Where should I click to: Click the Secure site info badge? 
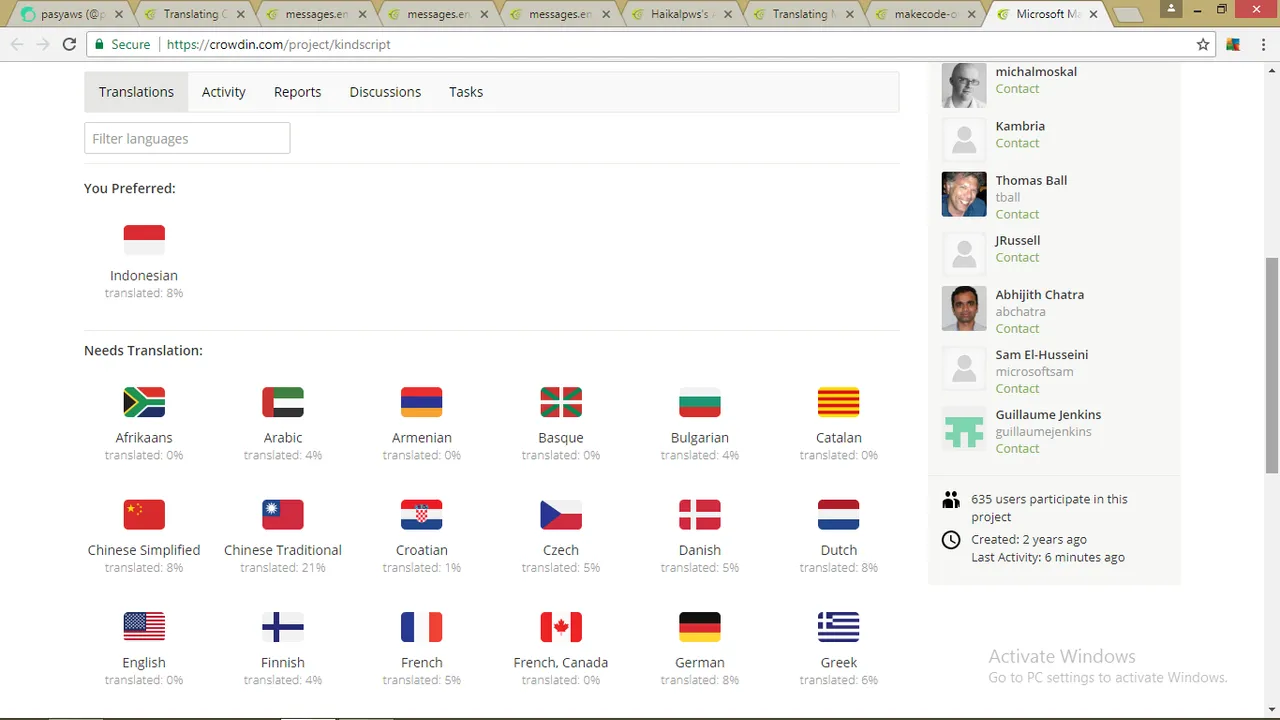coord(121,44)
